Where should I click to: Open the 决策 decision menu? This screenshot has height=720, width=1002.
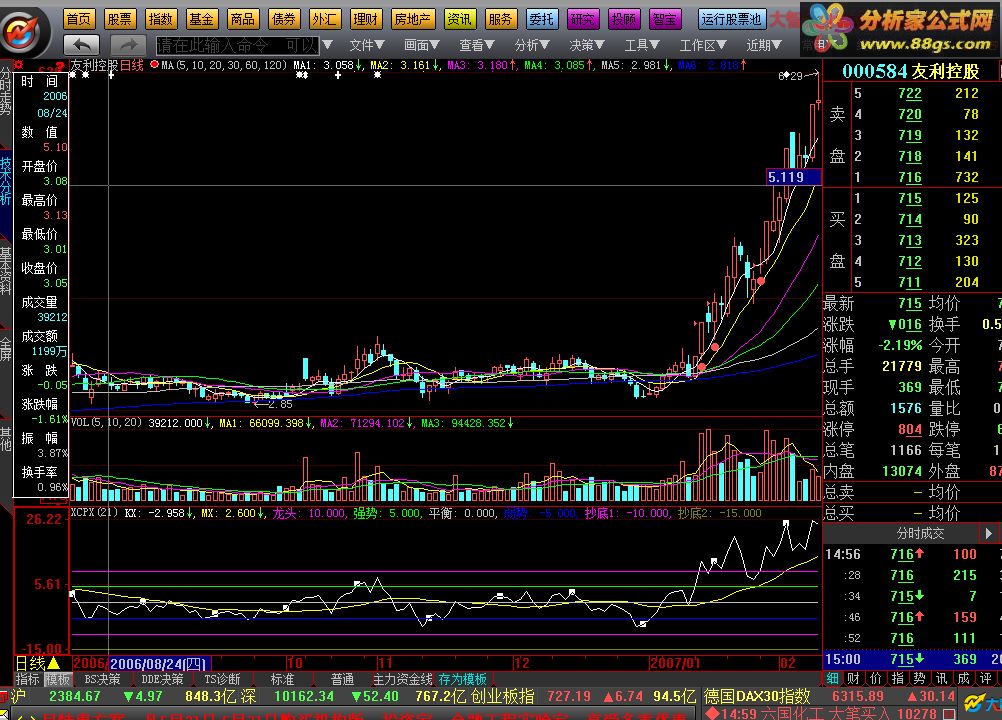pos(587,45)
